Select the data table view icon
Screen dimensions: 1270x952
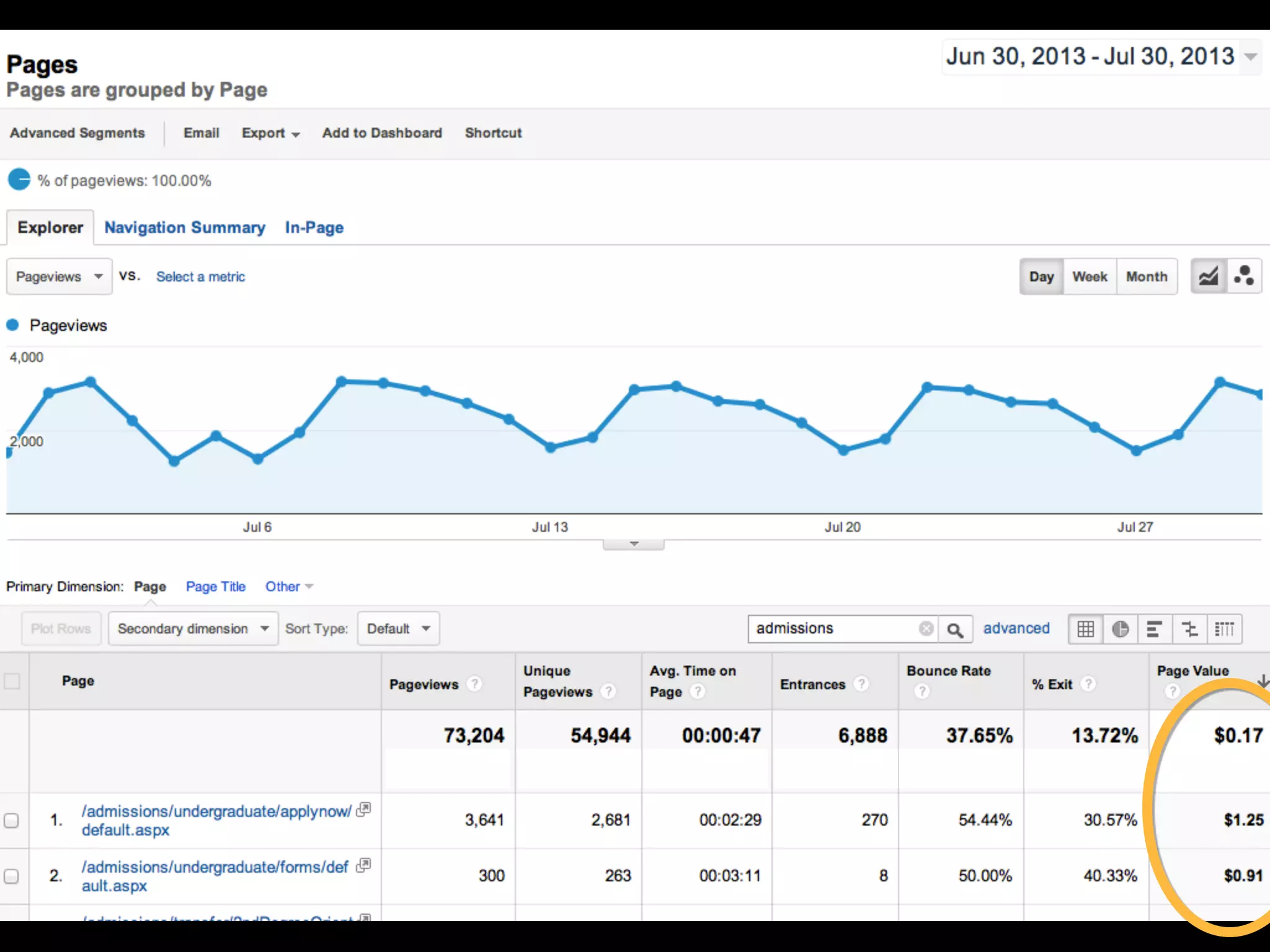tap(1085, 629)
